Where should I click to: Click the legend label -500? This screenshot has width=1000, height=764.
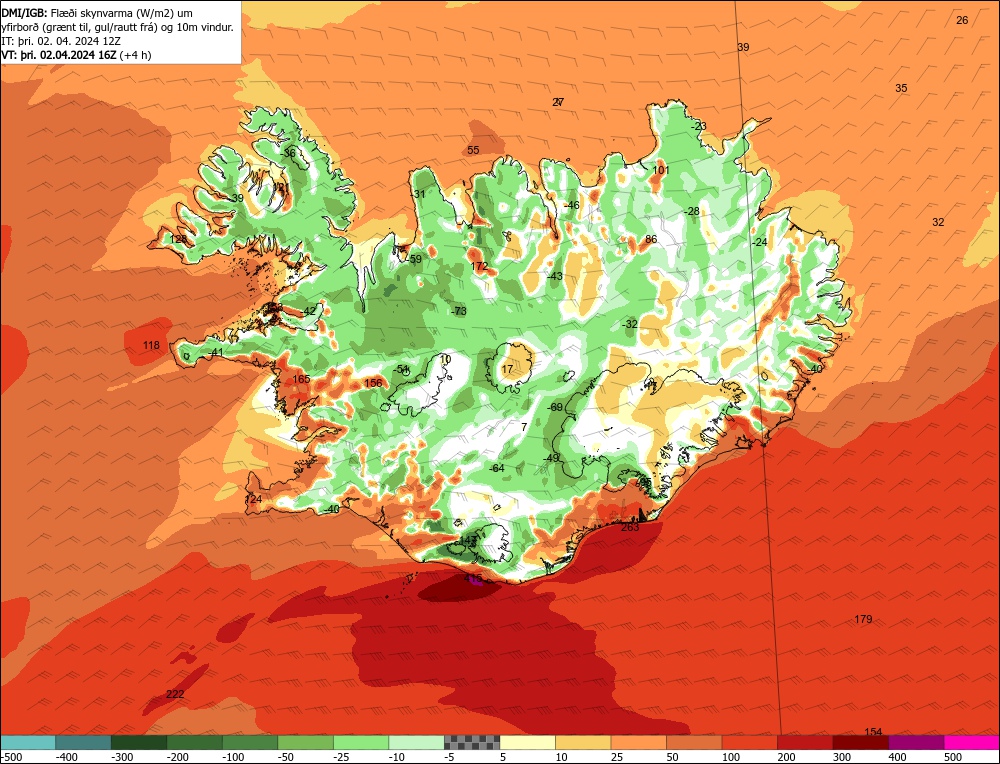tap(12, 757)
